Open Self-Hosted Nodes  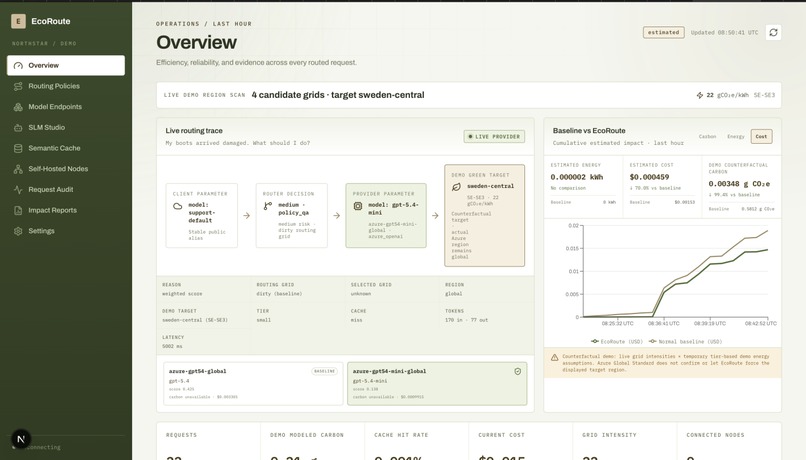point(66,169)
